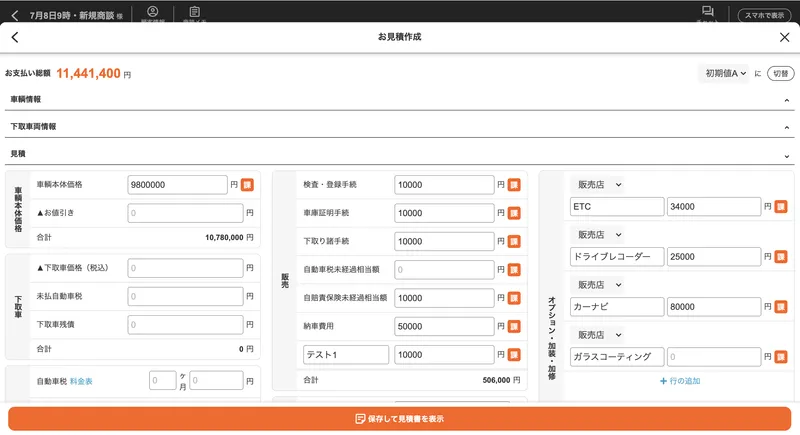
Task: Click the tax icon for 車庫証明手続
Action: click(x=514, y=213)
